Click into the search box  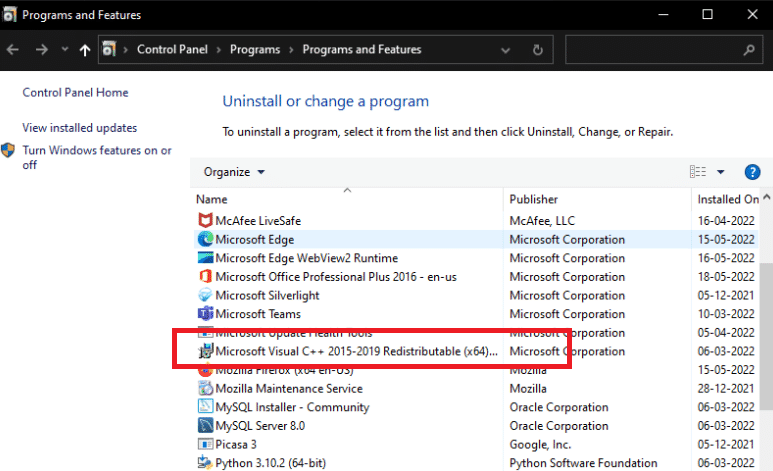(x=664, y=49)
